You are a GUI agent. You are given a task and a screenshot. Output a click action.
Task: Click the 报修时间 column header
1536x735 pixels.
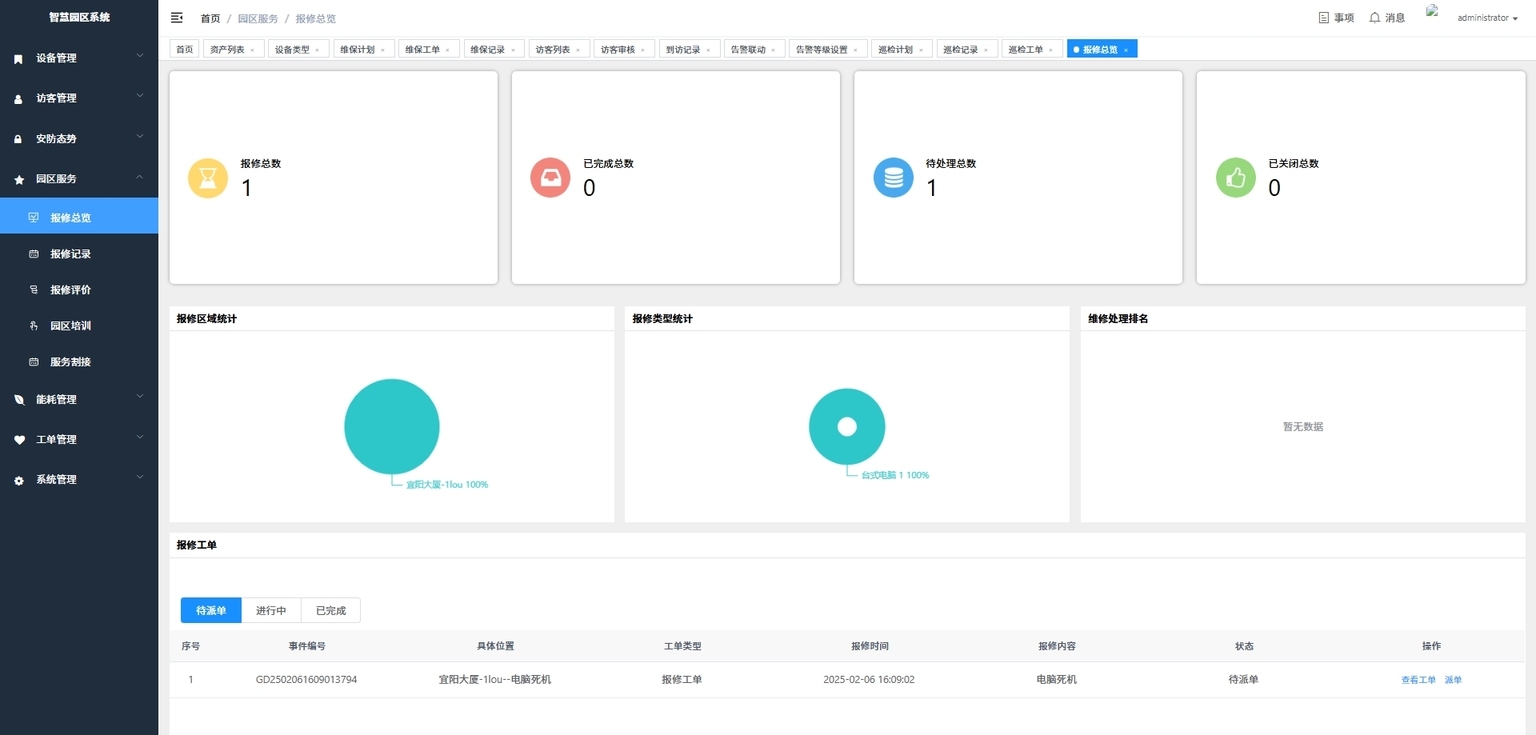pos(870,646)
